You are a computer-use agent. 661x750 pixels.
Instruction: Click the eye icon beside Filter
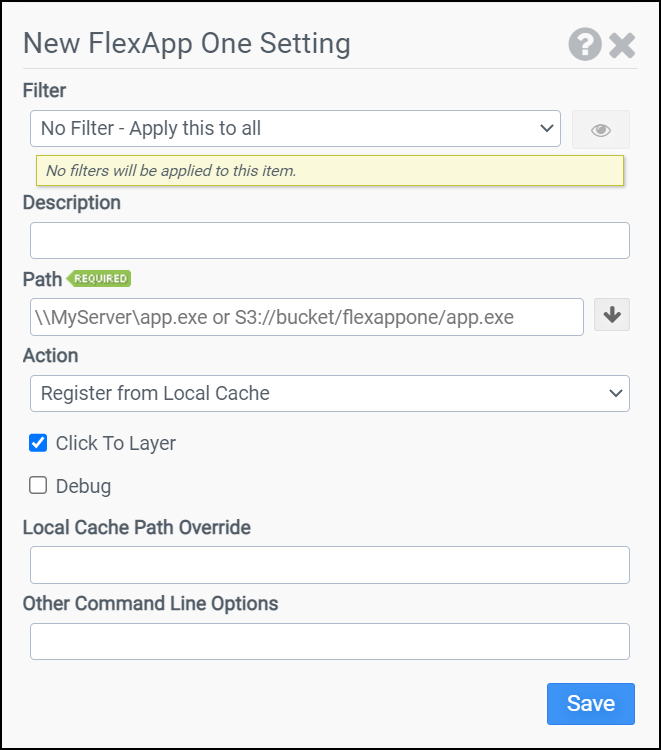click(600, 130)
